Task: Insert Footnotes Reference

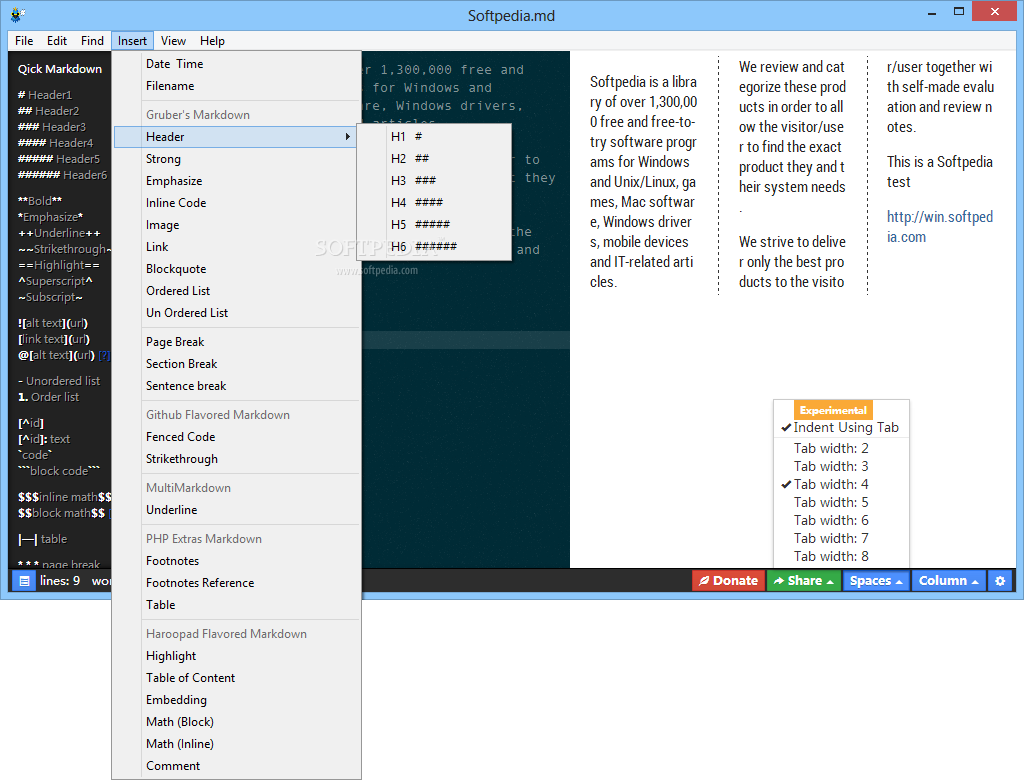Action: tap(236, 583)
